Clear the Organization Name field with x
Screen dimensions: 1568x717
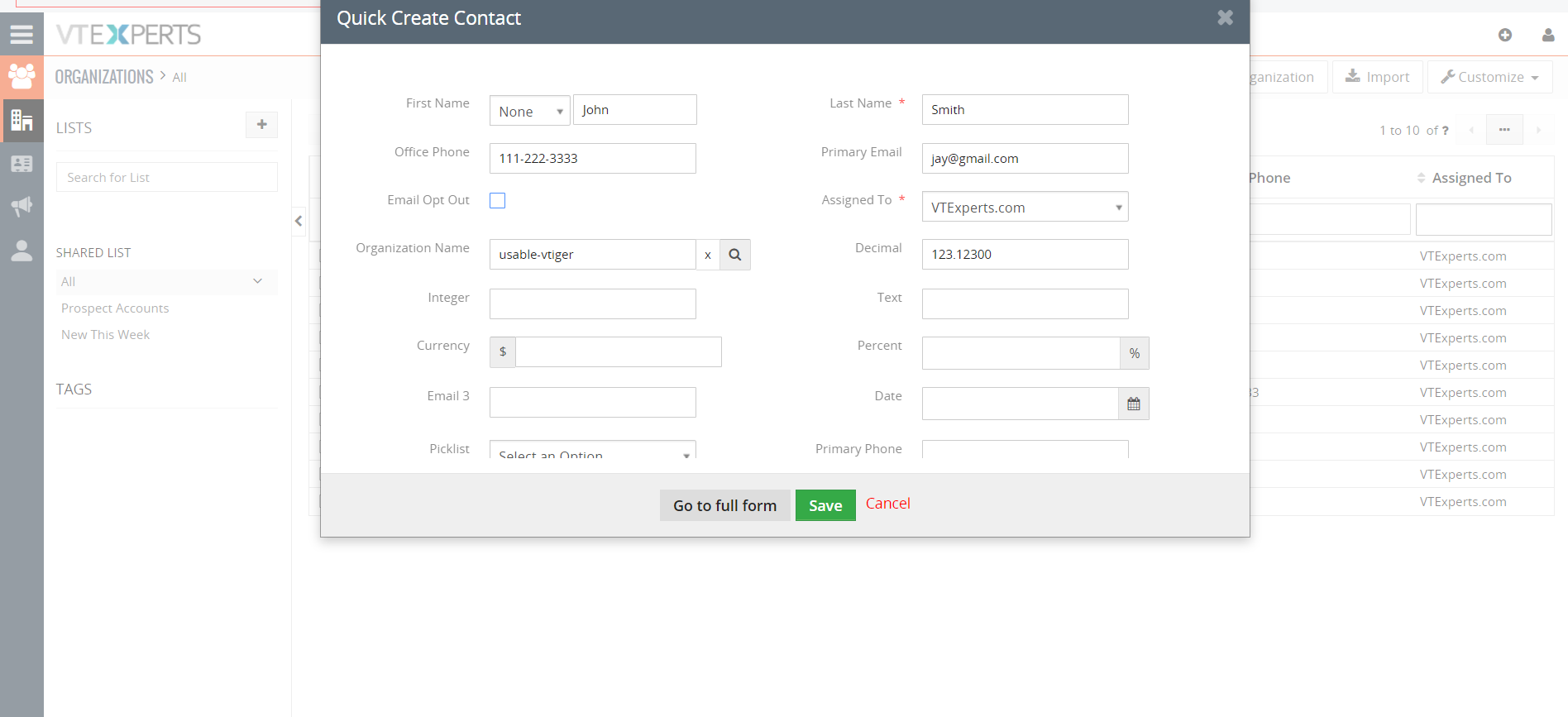pos(708,255)
